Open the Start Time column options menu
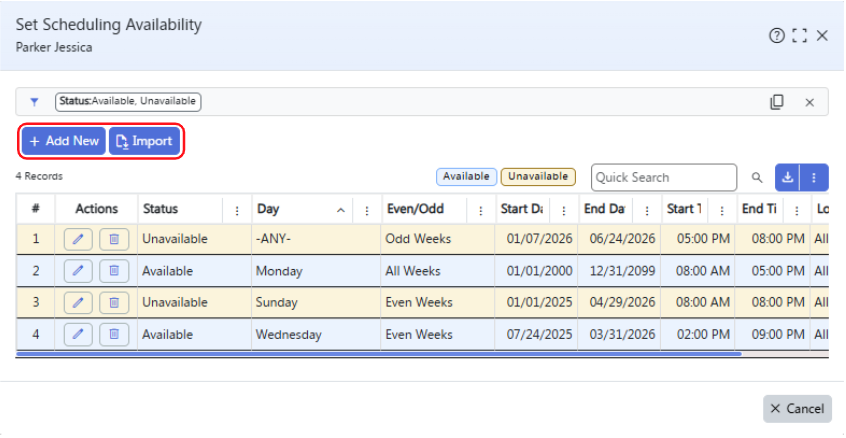The height and width of the screenshot is (438, 846). click(x=722, y=210)
